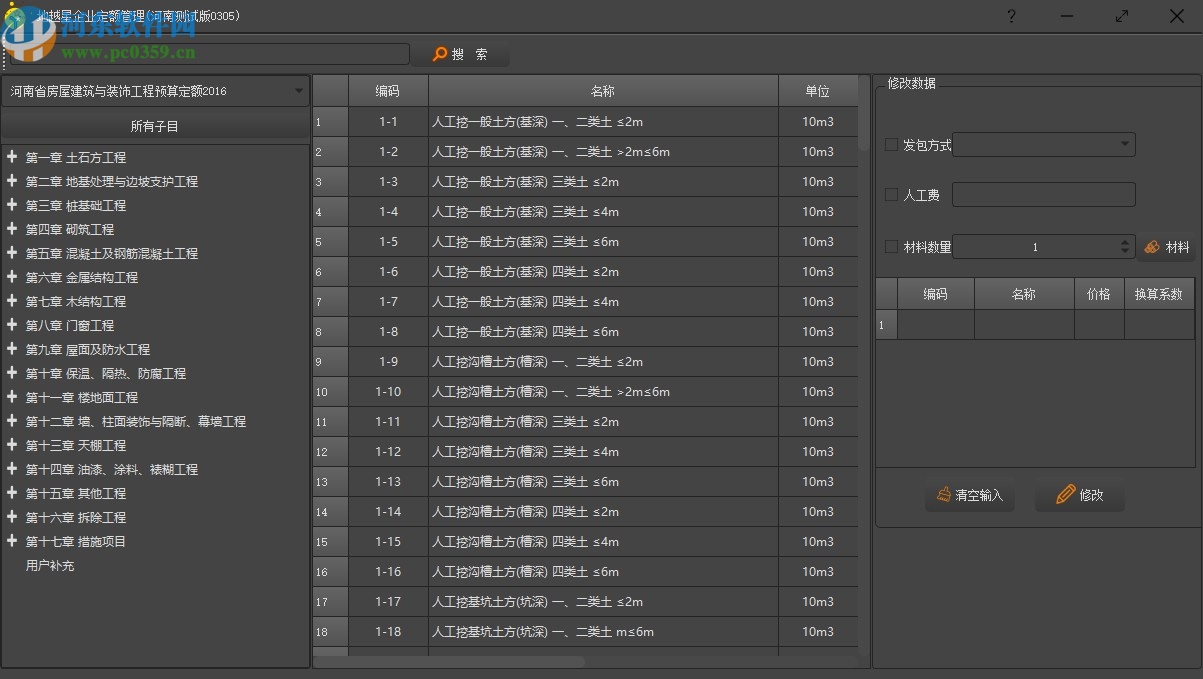Enable the 发包方式 checkbox
The image size is (1203, 679).
point(891,145)
